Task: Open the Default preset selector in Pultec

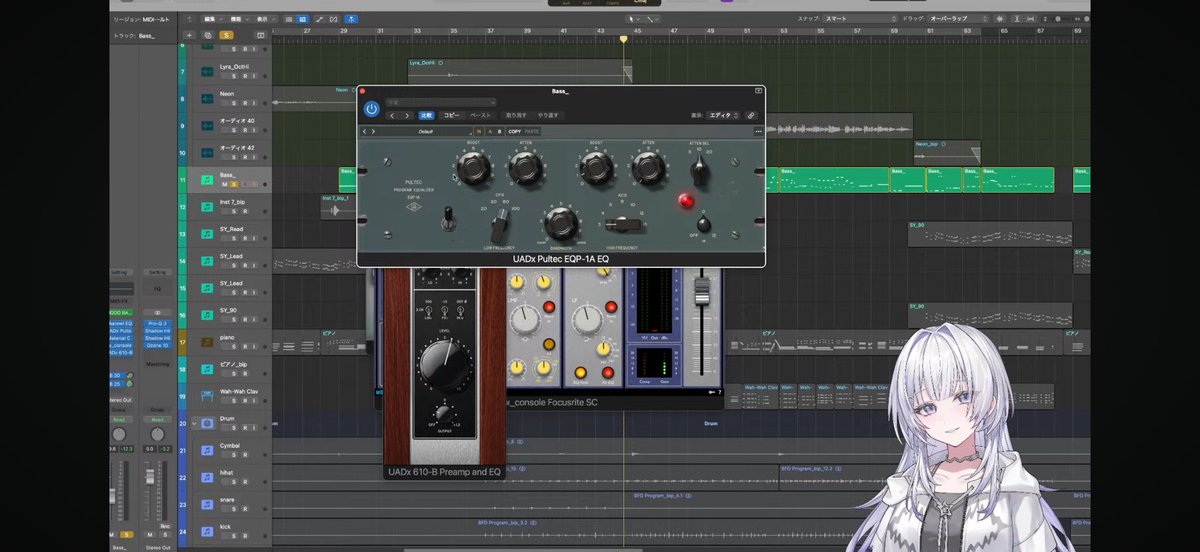Action: pos(427,131)
